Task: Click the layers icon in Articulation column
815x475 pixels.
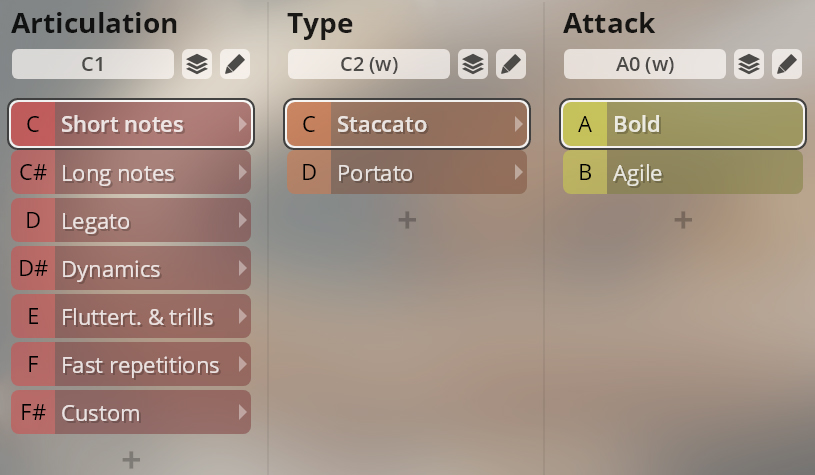Action: coord(197,64)
